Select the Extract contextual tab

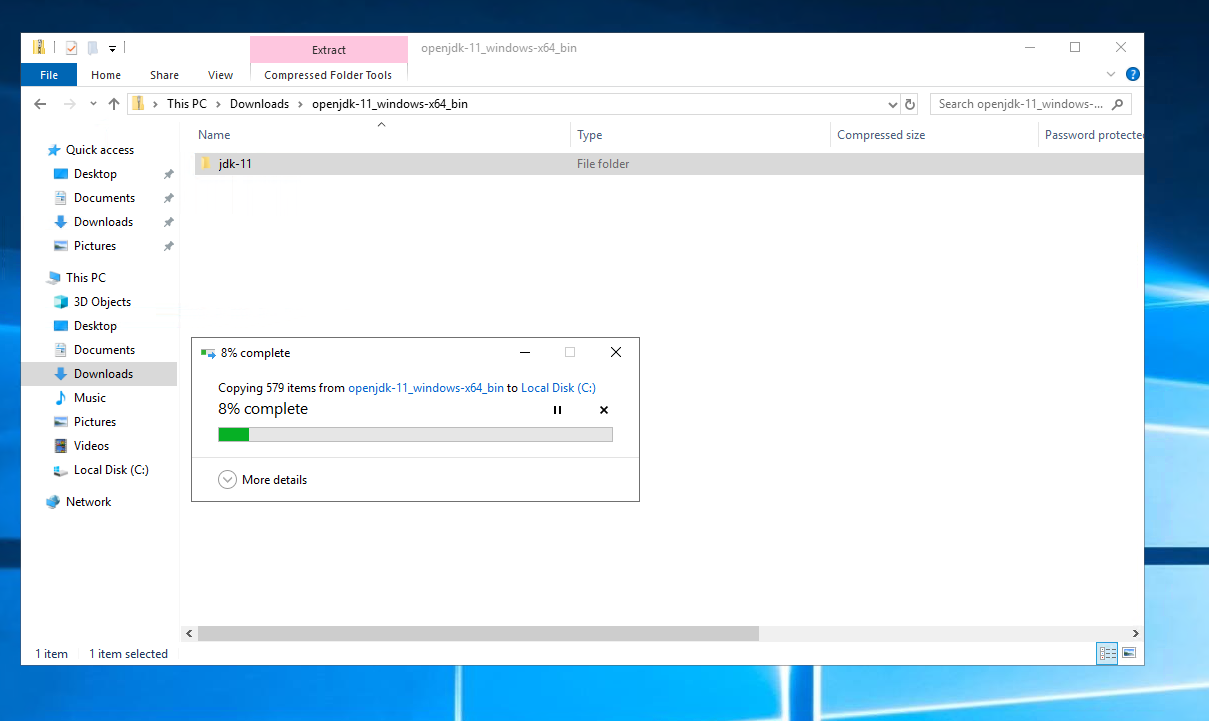[329, 50]
